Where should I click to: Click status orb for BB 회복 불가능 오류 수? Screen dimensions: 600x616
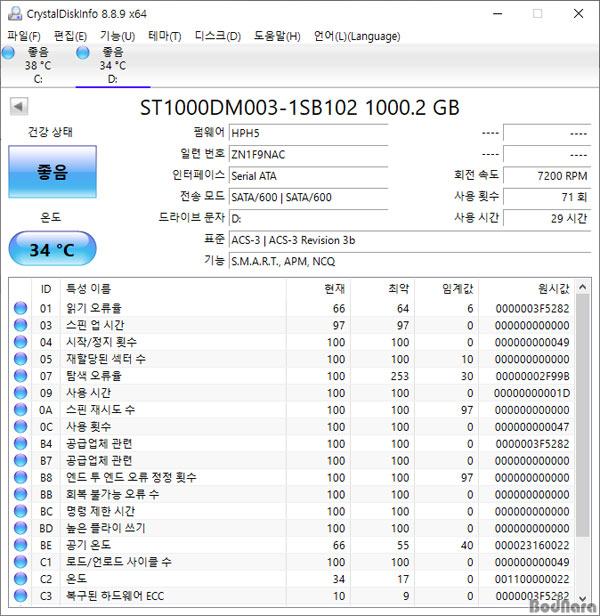(x=20, y=494)
